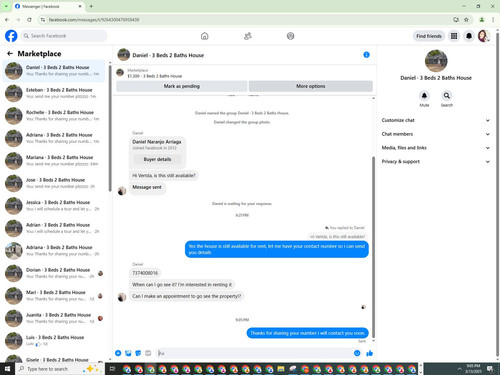The image size is (500, 375).
Task: Expand Media, files and links section
Action: coord(436,148)
